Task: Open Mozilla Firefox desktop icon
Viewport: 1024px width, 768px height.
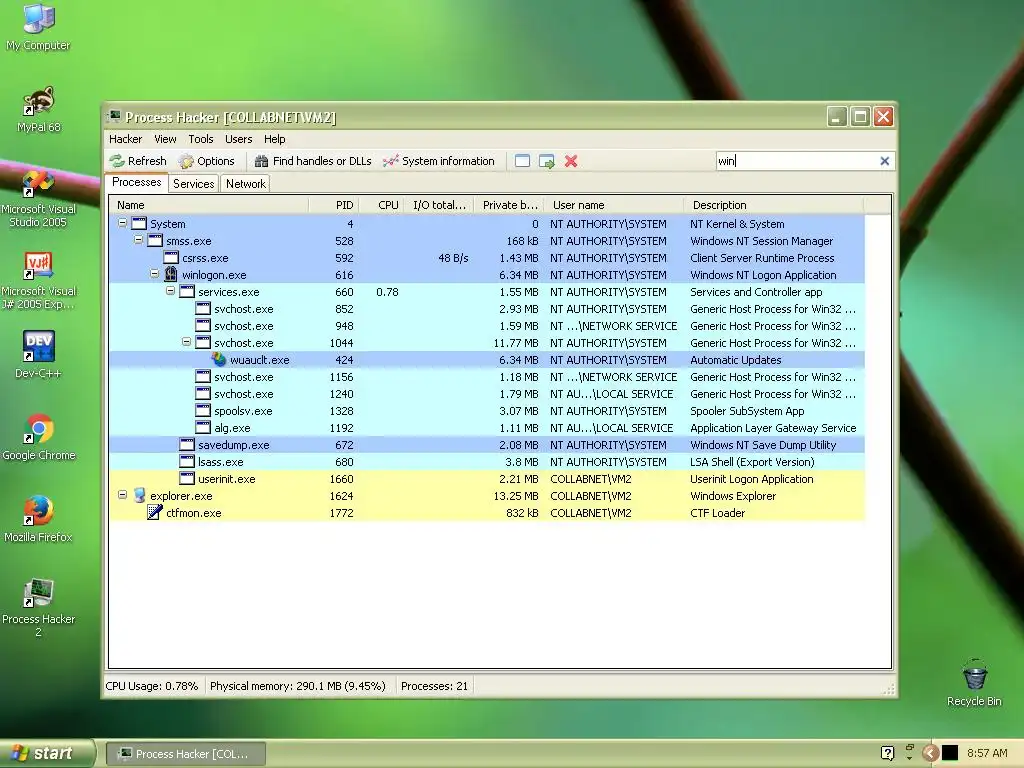Action: (x=38, y=519)
